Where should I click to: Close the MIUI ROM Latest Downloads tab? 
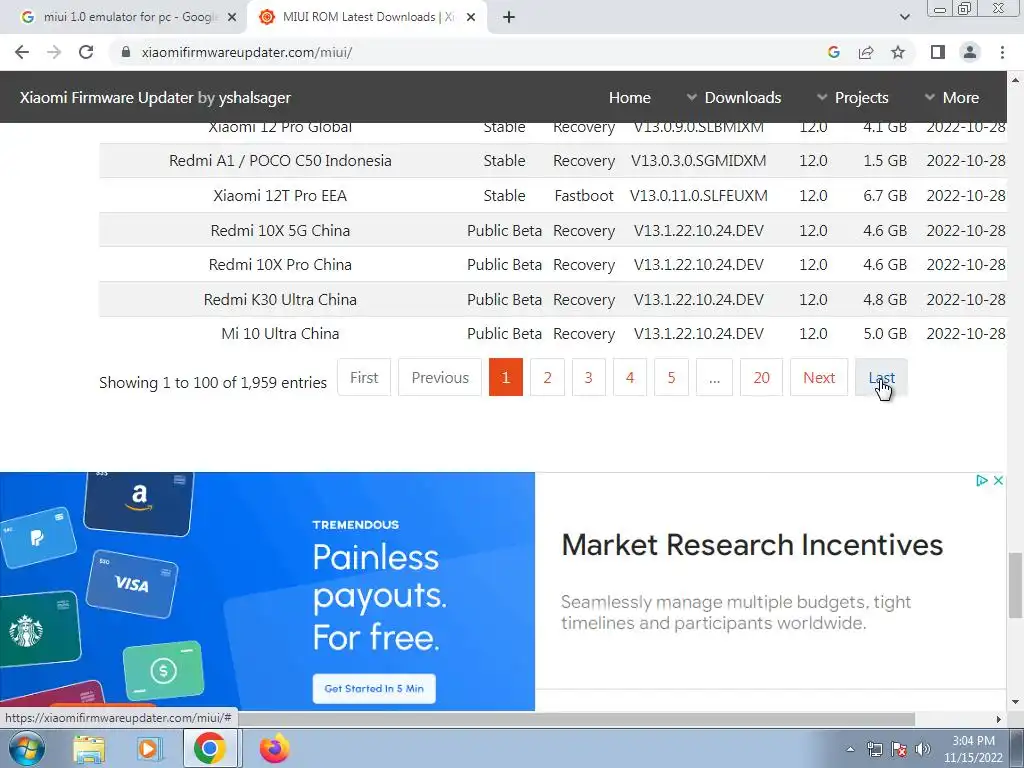point(471,17)
